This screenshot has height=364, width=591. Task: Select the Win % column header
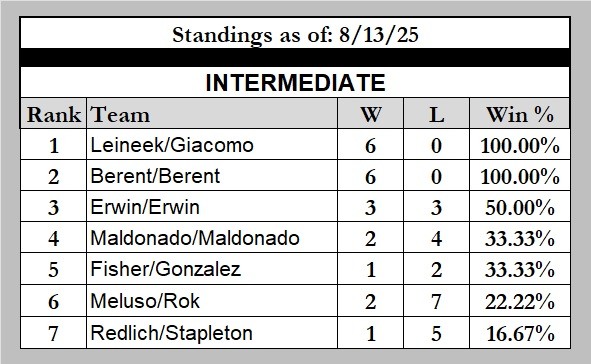[x=520, y=114]
